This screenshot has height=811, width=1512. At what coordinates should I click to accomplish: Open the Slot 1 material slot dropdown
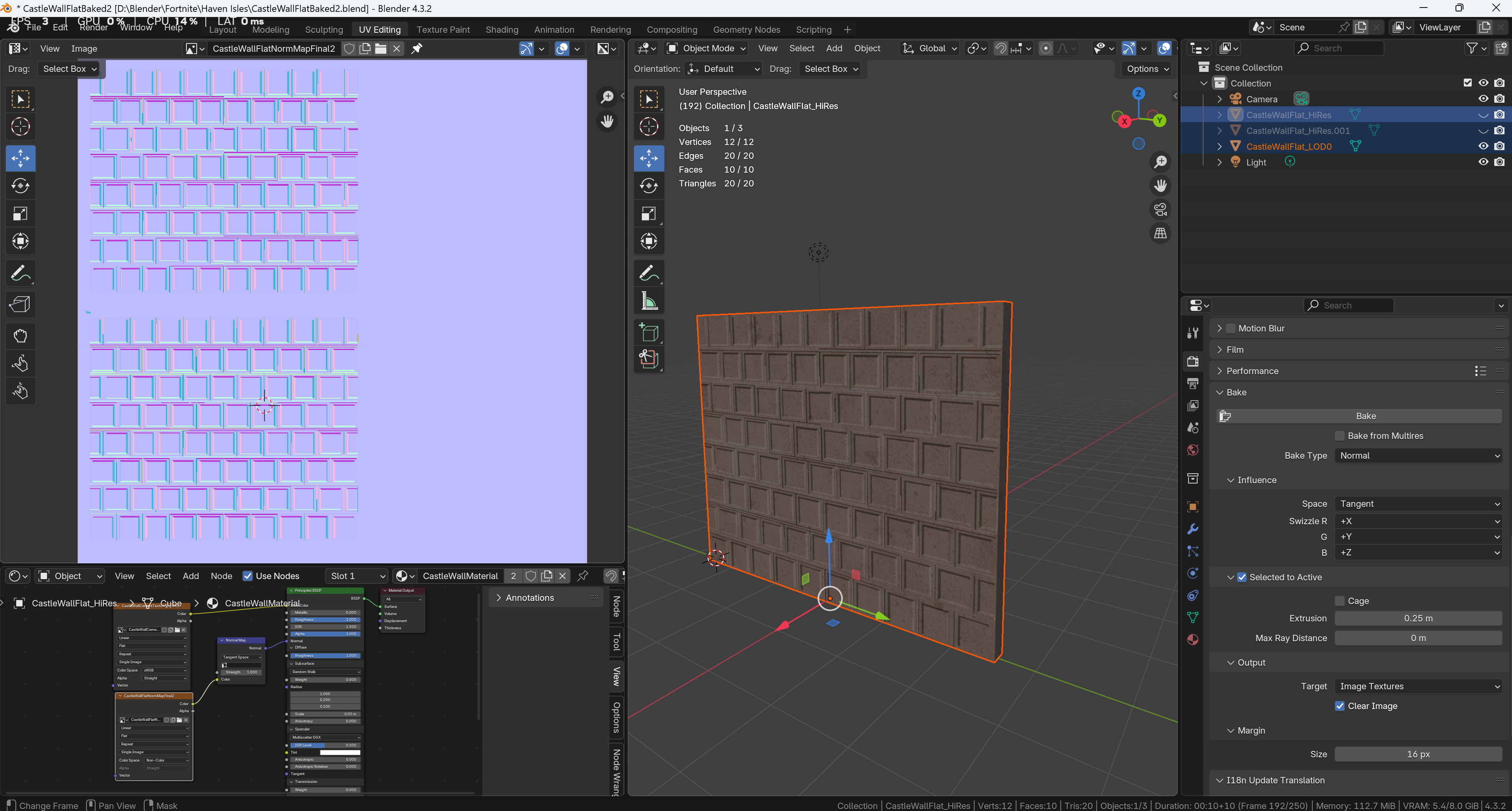357,576
